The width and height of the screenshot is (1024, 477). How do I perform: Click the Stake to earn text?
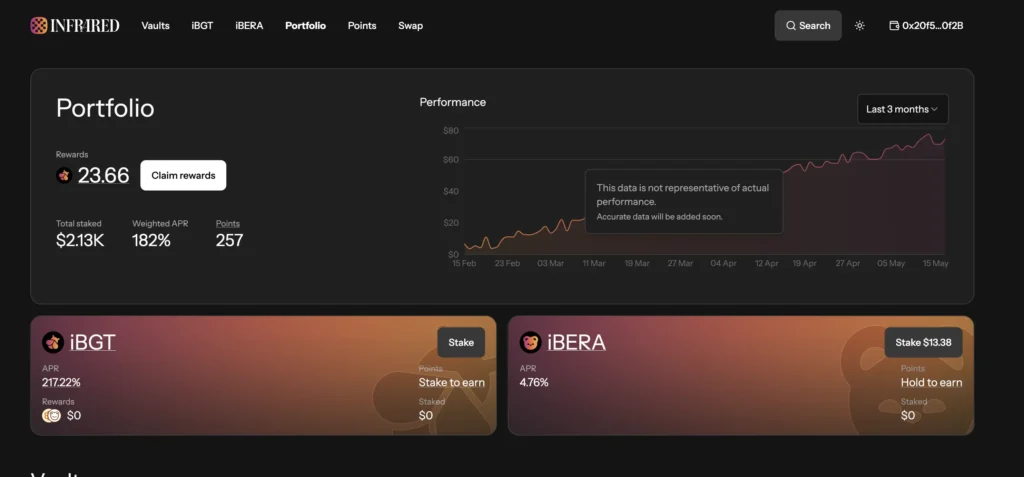[x=452, y=382]
